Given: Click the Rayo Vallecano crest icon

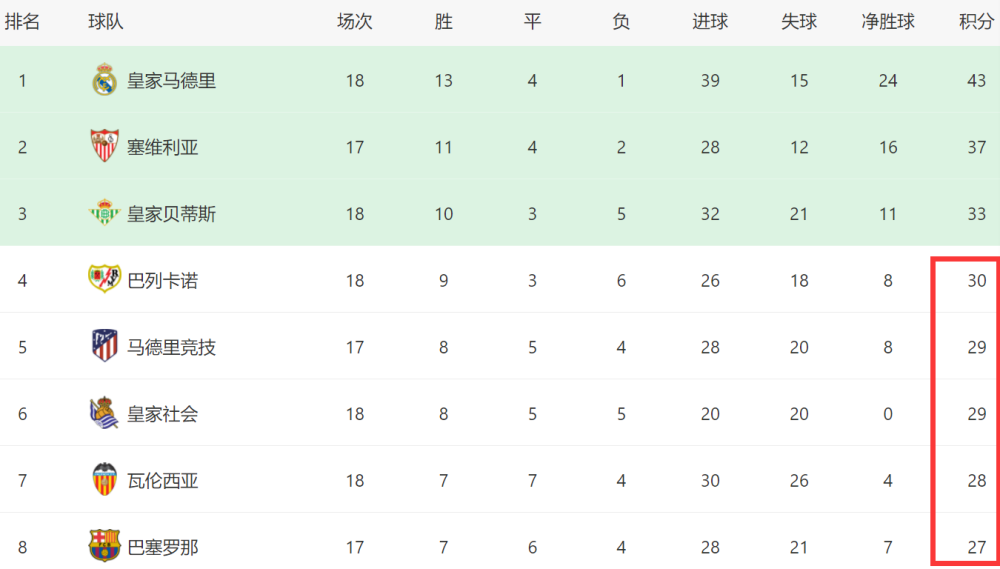Looking at the screenshot, I should coord(104,279).
